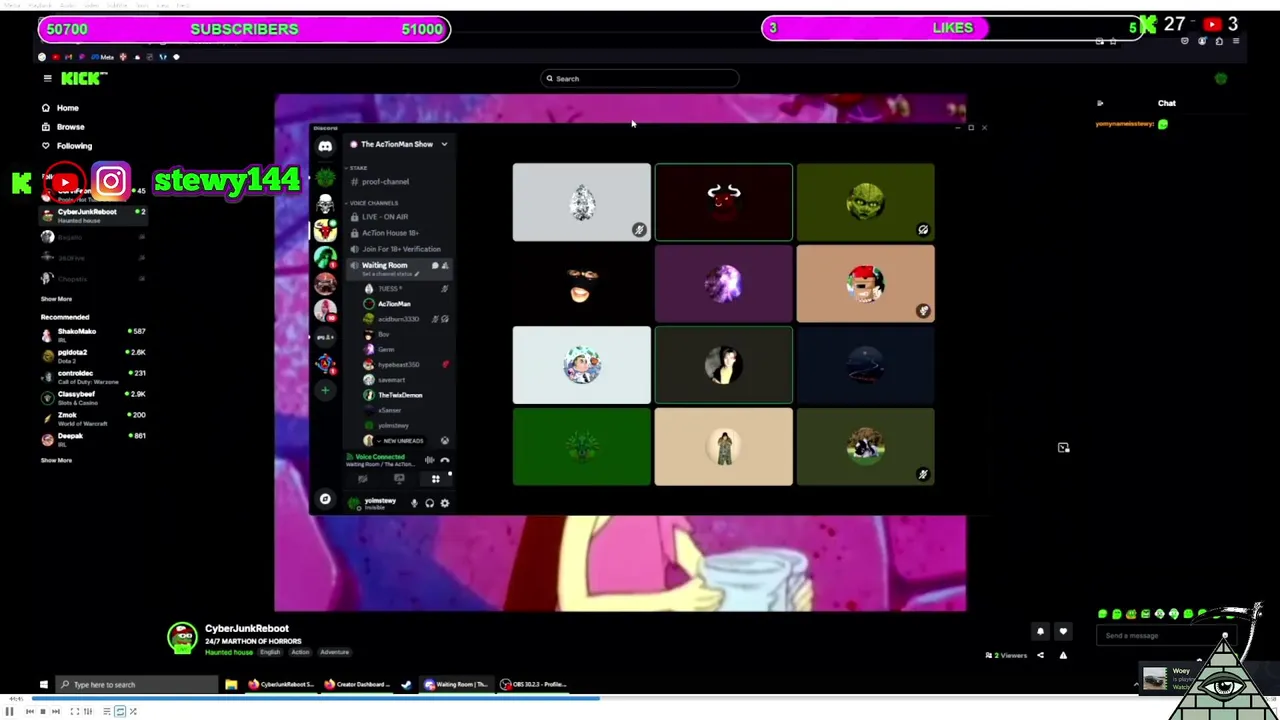Select hypebeast350 in voice list
Viewport: 1280px width, 720px height.
pyautogui.click(x=398, y=365)
